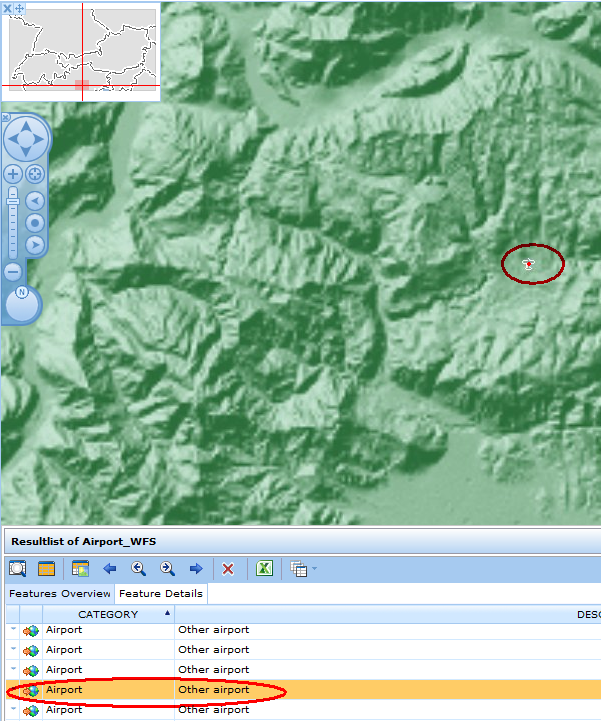The image size is (601, 721).
Task: Expand the first Airport row's arrow
Action: click(x=13, y=629)
